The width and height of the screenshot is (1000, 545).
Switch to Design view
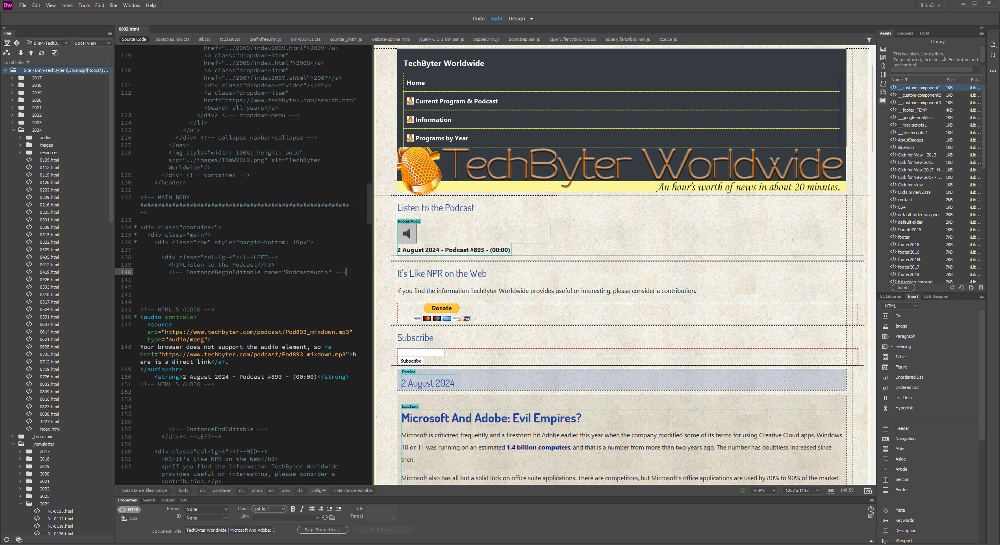point(517,18)
